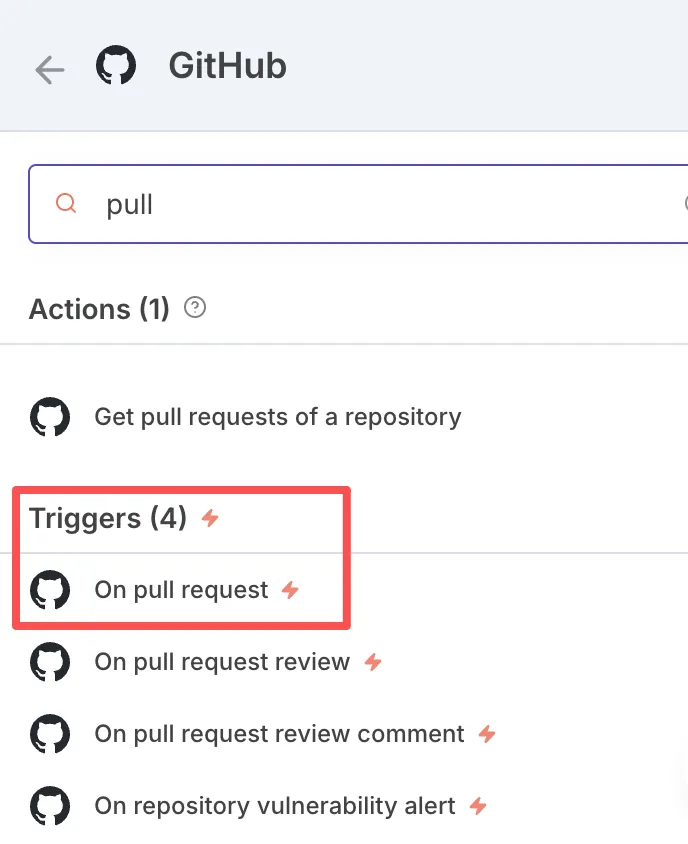Choose the On repository vulnerability alert trigger
688x844 pixels.
pos(275,806)
